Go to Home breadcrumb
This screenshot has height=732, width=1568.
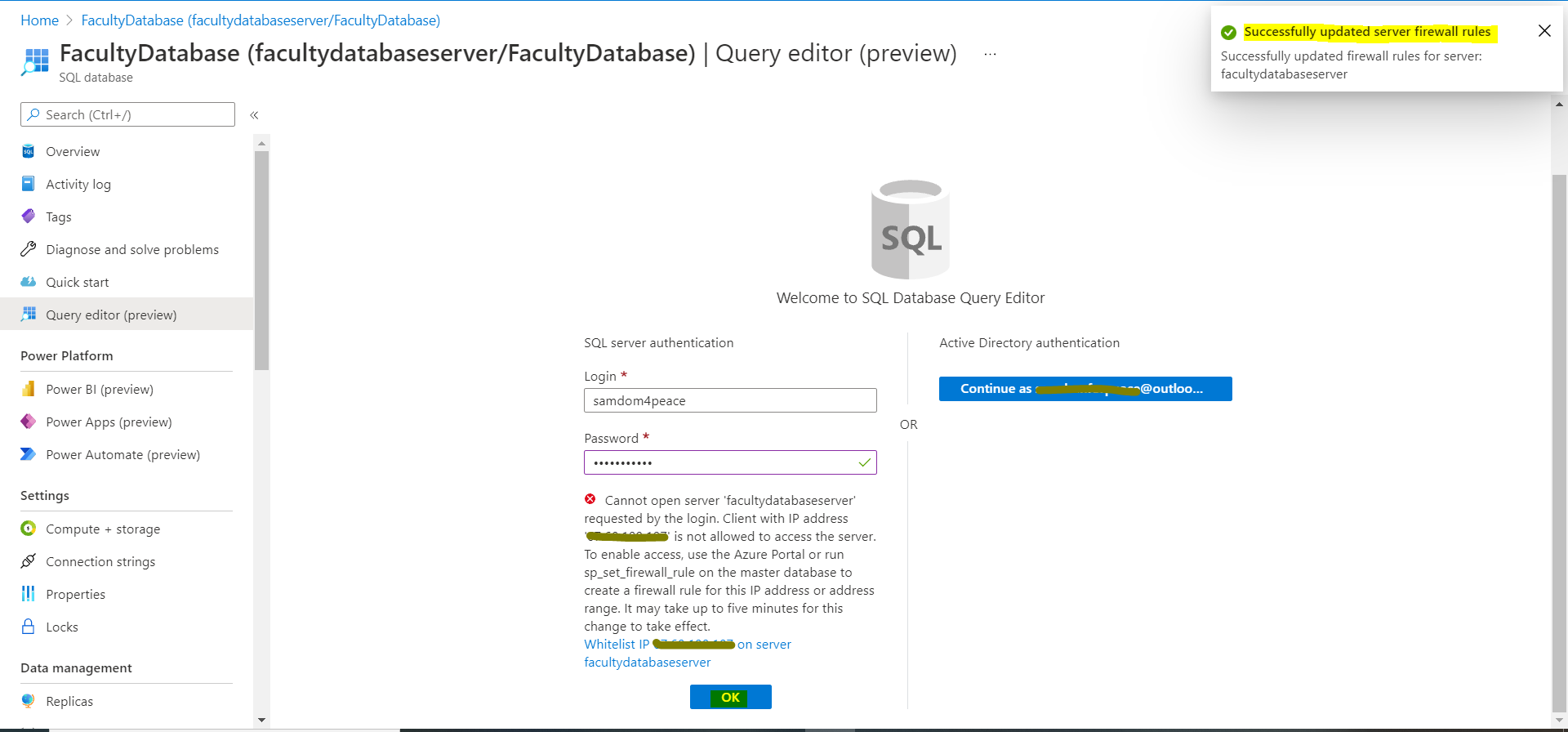[39, 20]
